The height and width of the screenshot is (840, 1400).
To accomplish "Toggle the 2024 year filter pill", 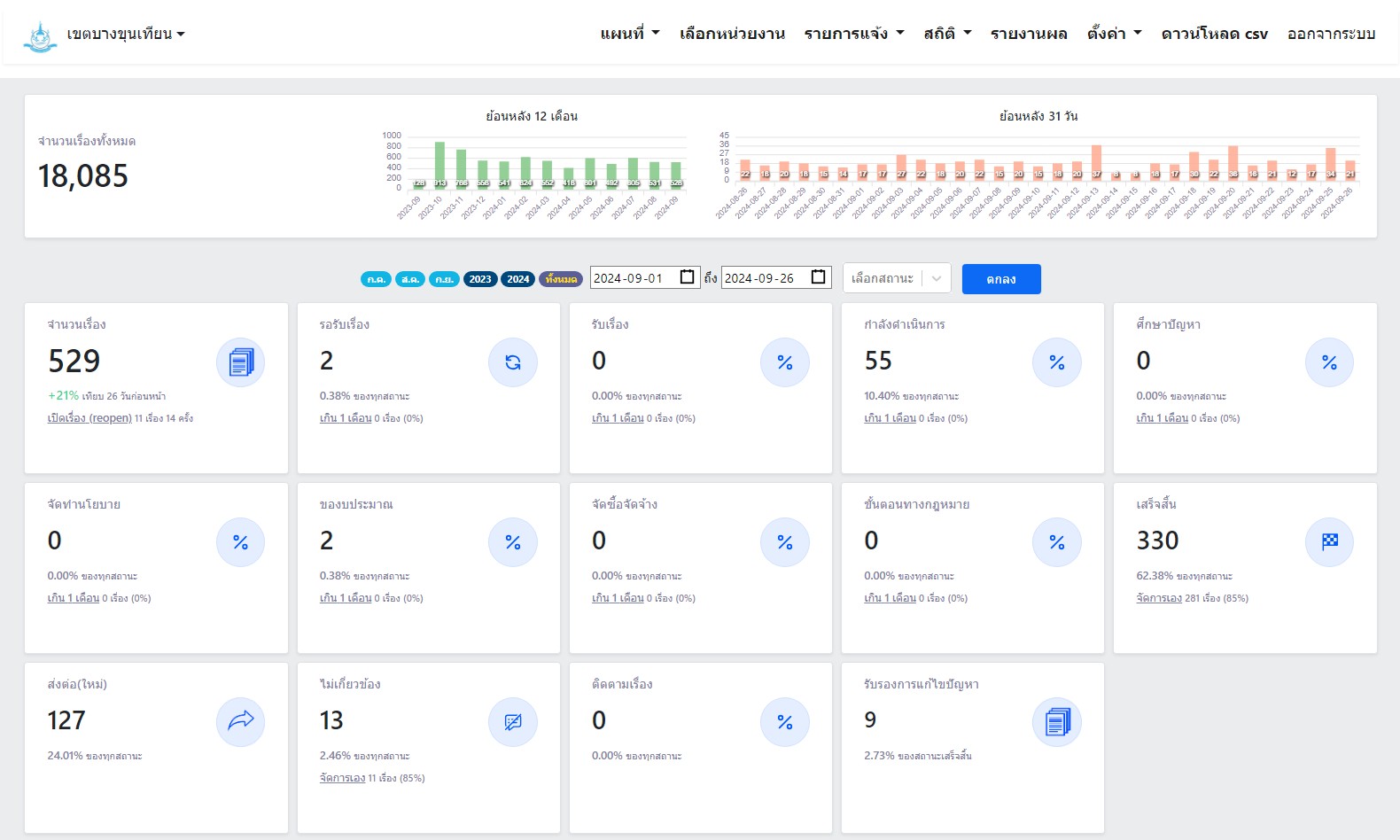I will [x=517, y=279].
